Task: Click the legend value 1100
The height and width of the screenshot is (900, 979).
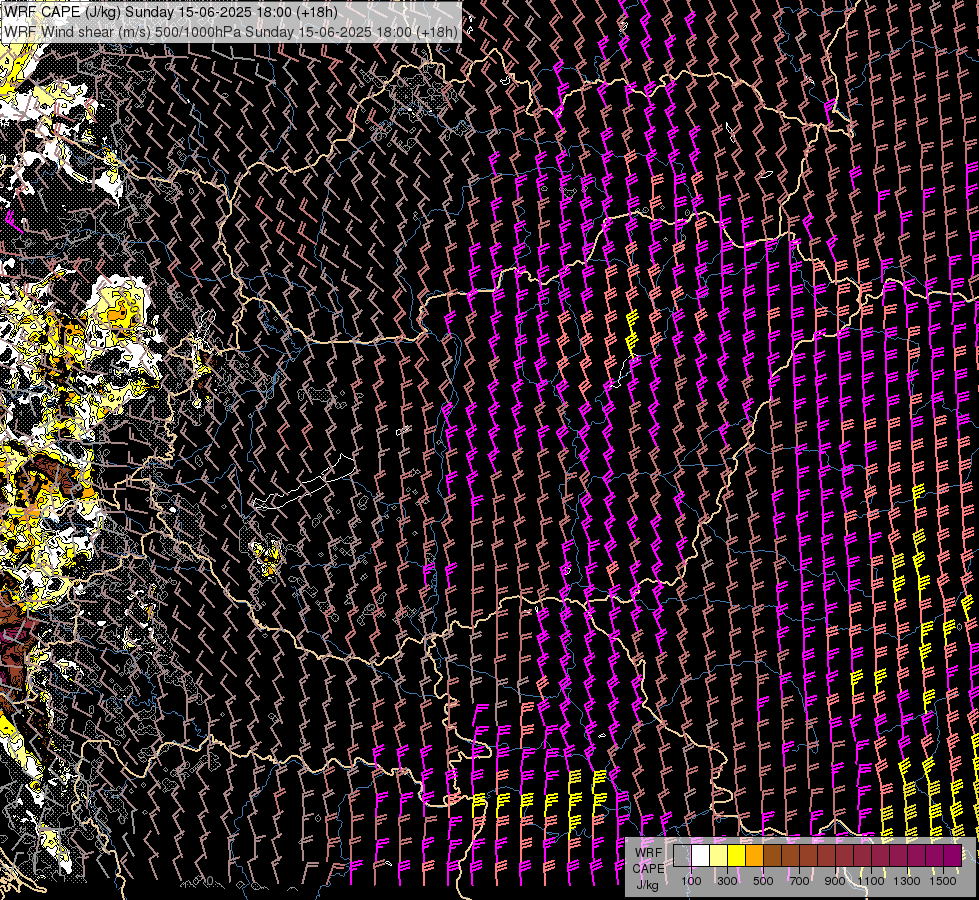Action: pos(871,881)
